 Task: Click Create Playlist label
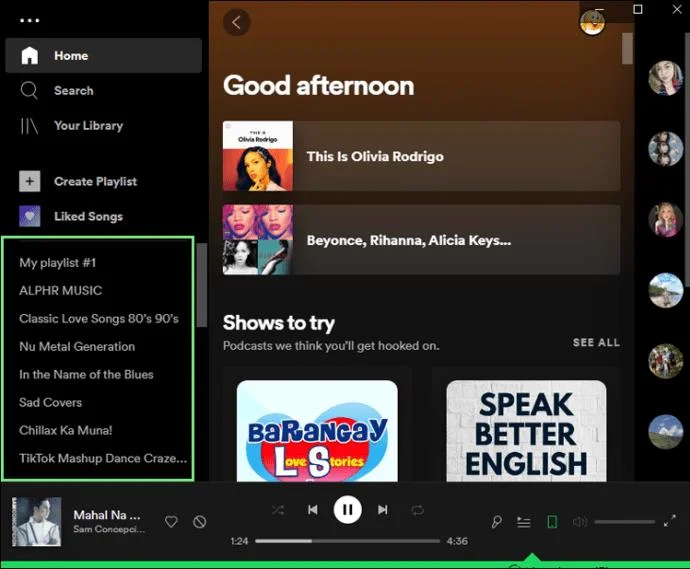coord(95,181)
